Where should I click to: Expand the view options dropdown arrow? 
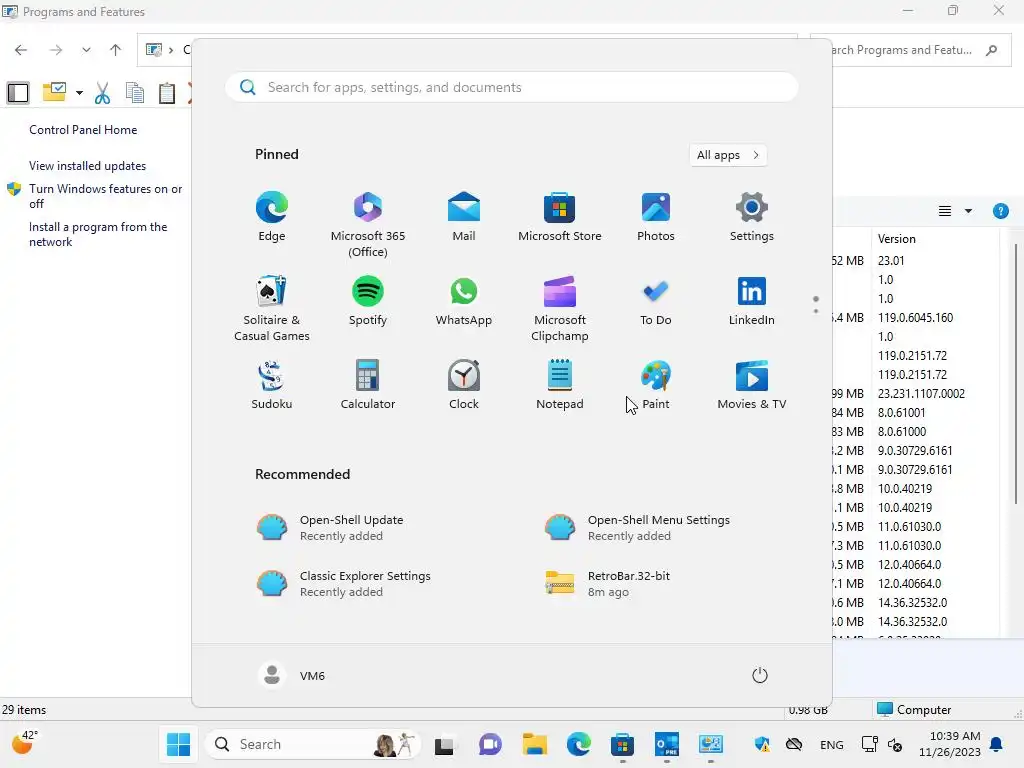968,211
